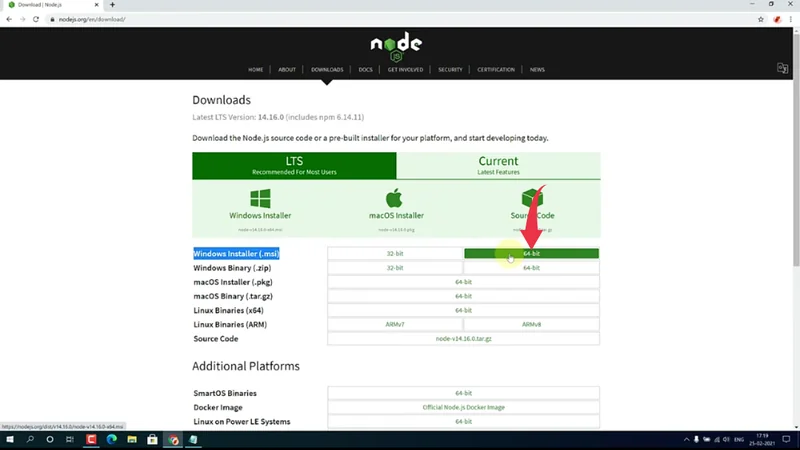
Task: Go back using the browser back arrow
Action: tap(8, 19)
